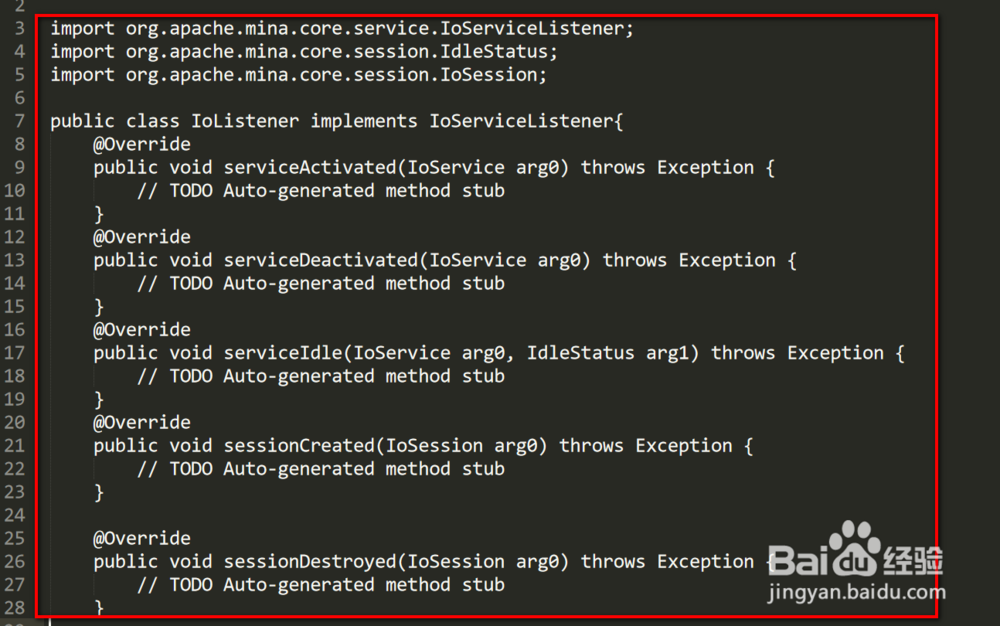Click the serviceIdle method name
Screen dimensions: 1000x626
(x=283, y=353)
